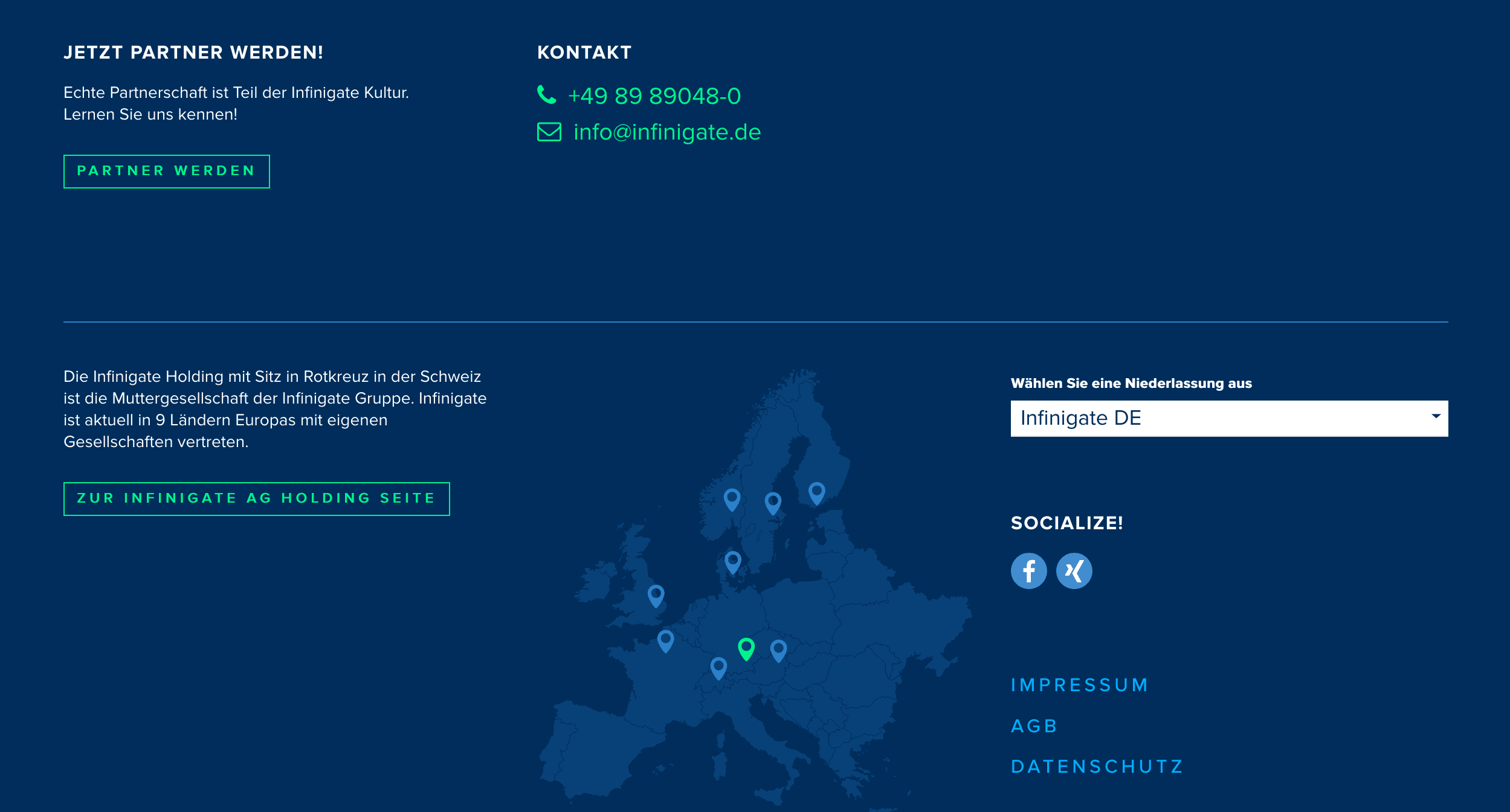Click the envelope email icon
This screenshot has height=812, width=1510.
tap(549, 132)
